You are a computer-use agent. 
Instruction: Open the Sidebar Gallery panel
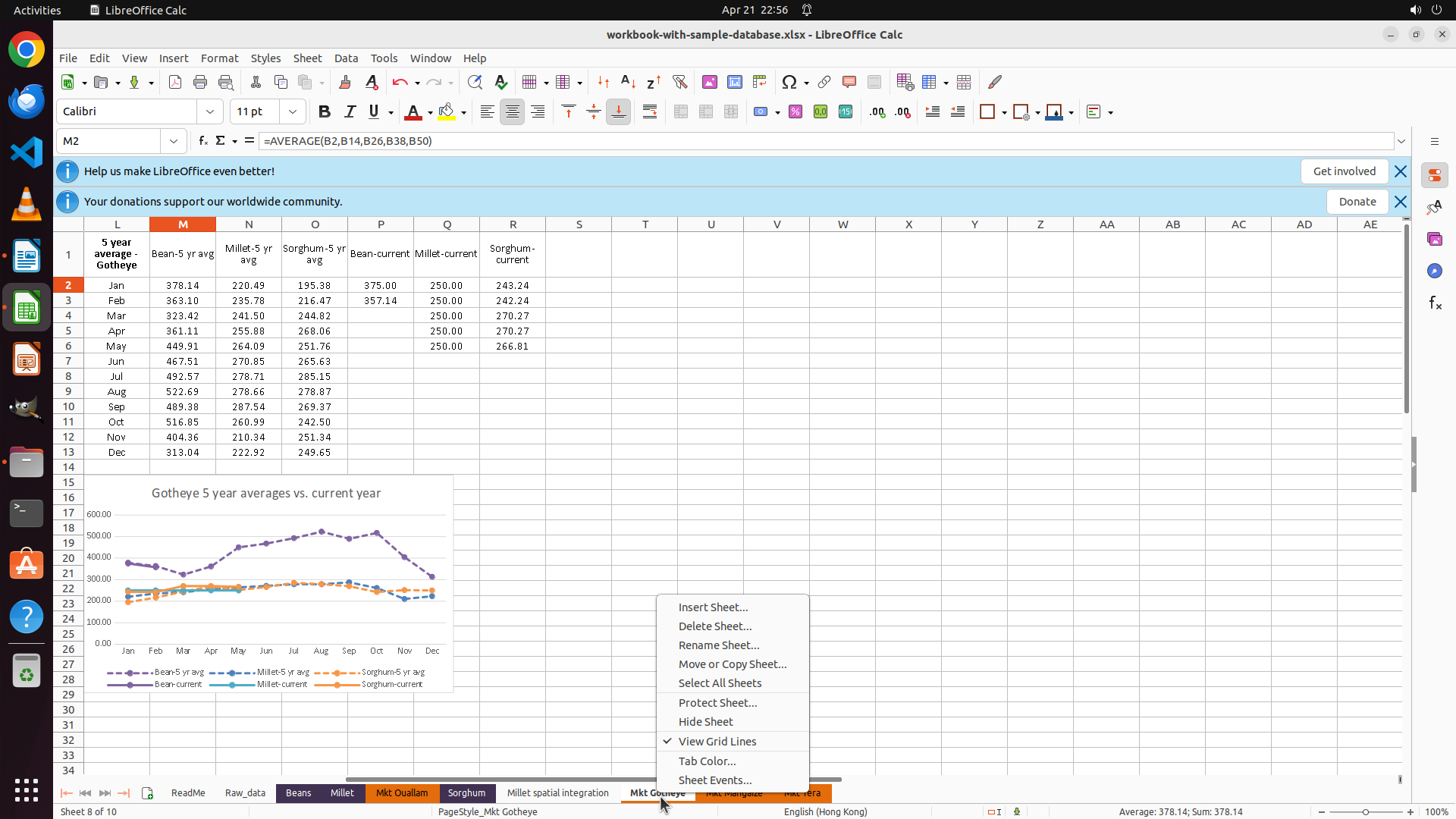[x=1434, y=239]
